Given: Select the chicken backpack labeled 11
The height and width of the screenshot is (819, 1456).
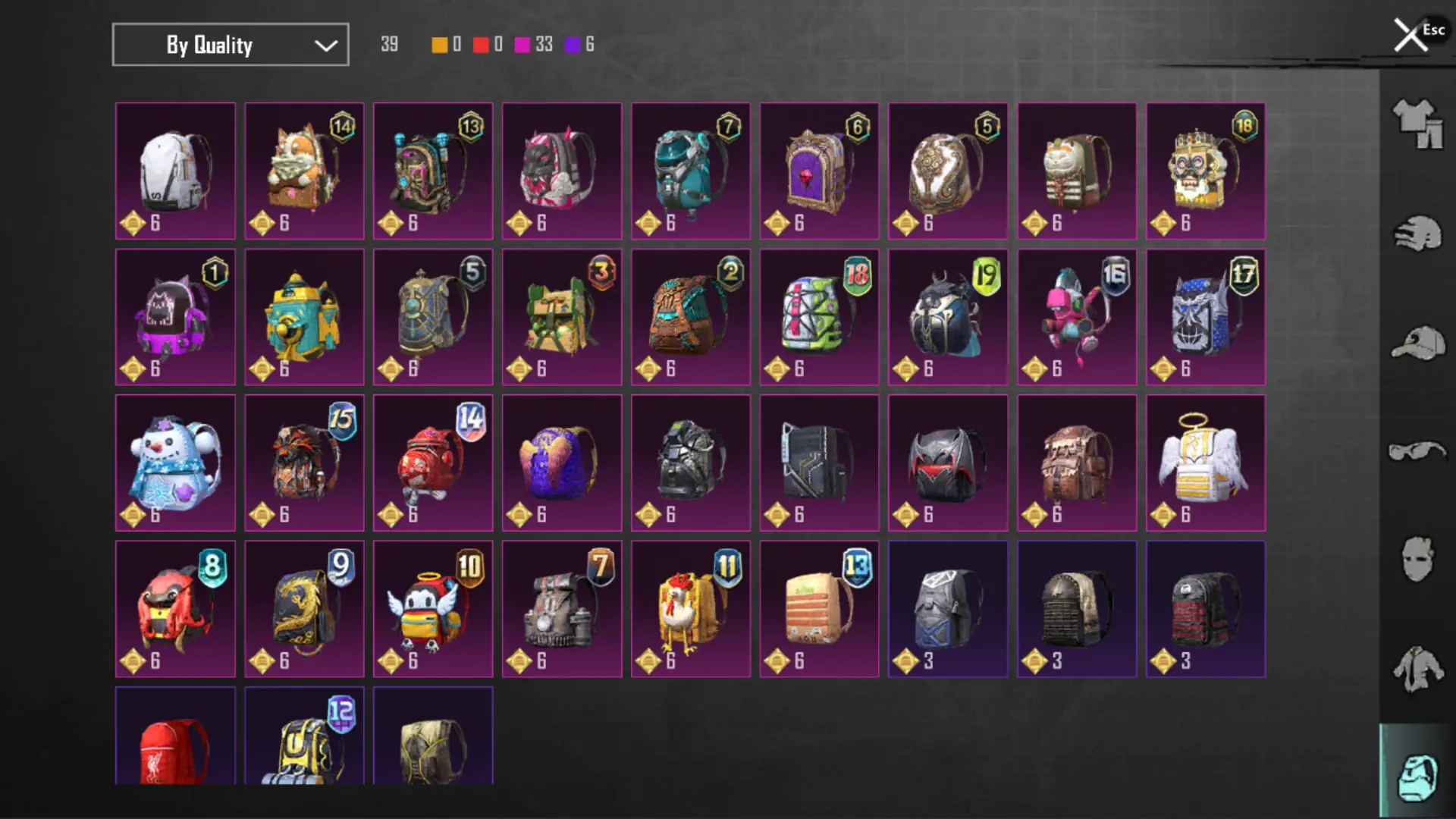Looking at the screenshot, I should tap(691, 609).
